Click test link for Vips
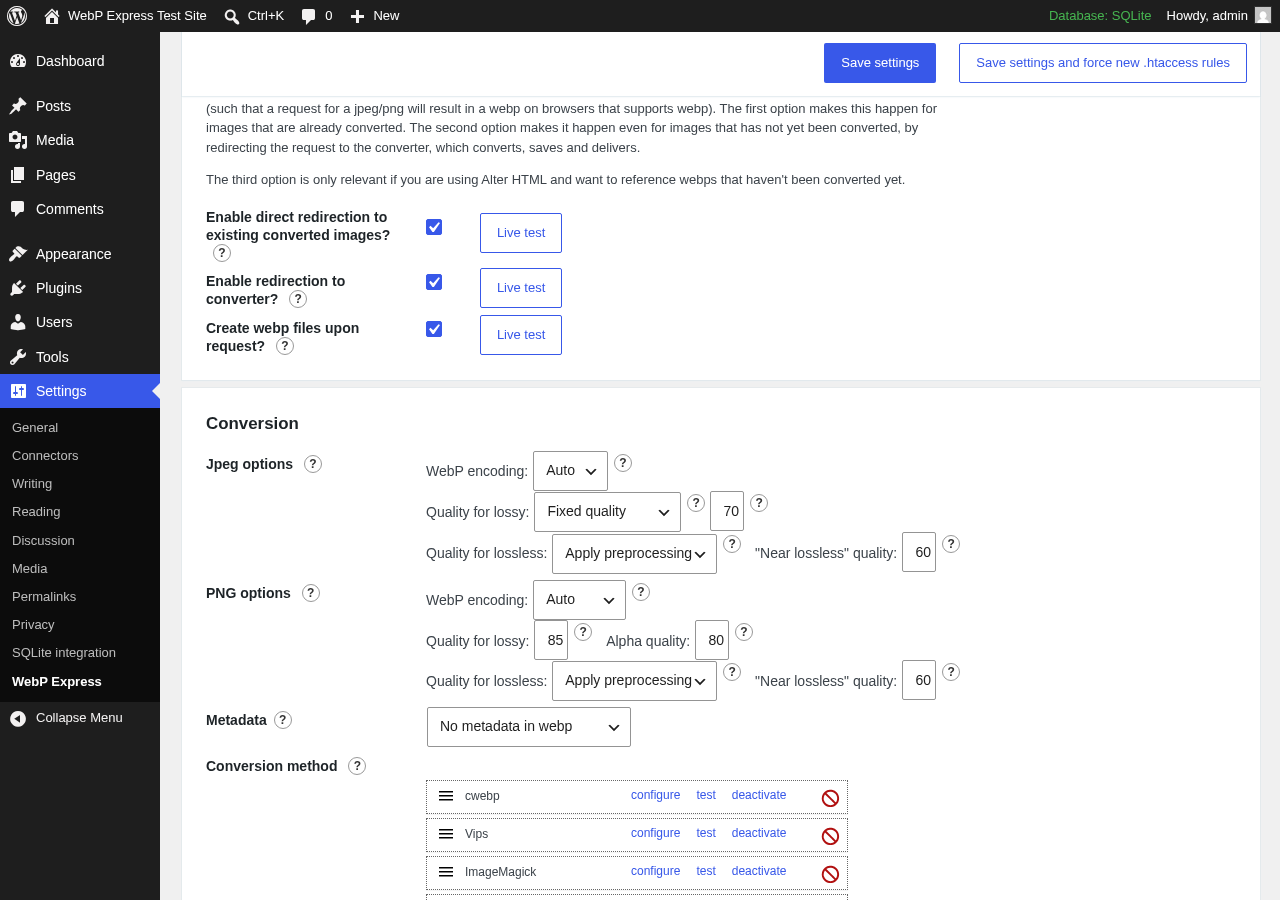The image size is (1280, 900). click(706, 833)
